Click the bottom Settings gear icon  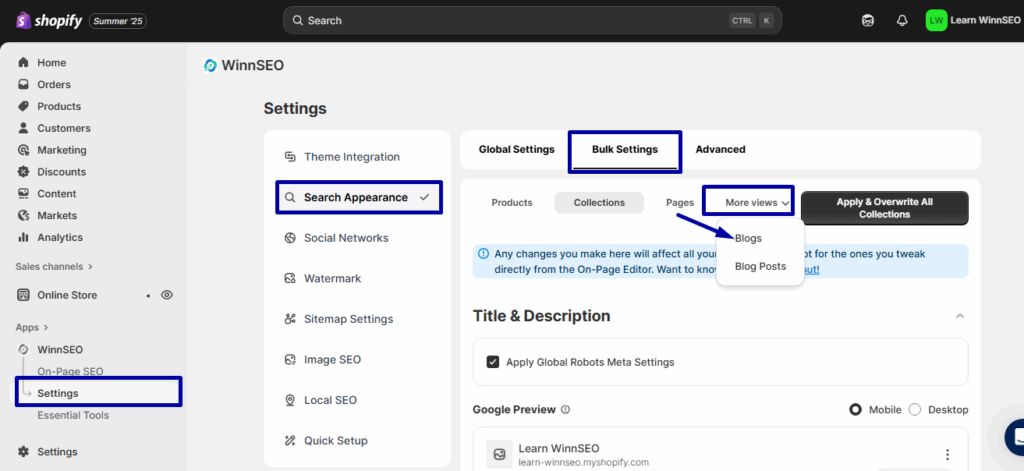[x=24, y=451]
